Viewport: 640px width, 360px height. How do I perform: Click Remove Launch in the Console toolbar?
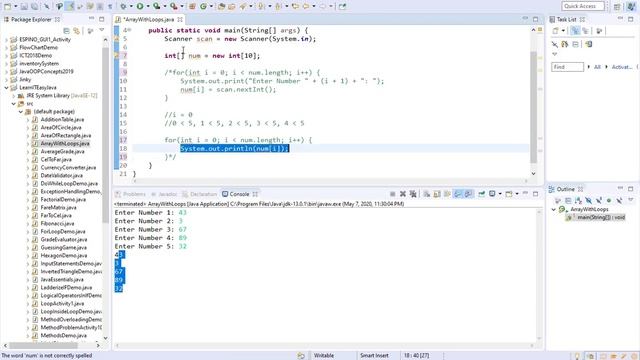coord(403,194)
